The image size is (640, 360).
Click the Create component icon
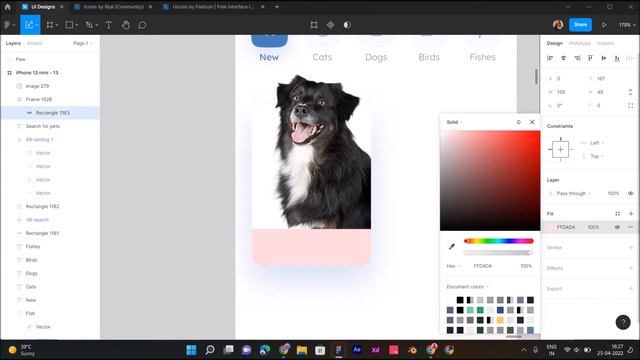[330, 25]
